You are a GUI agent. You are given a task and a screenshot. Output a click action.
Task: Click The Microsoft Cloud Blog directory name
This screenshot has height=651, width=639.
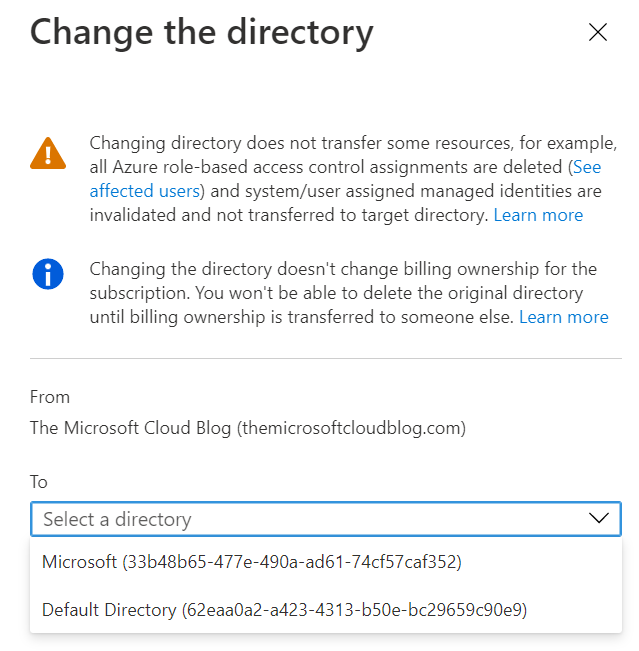click(131, 428)
